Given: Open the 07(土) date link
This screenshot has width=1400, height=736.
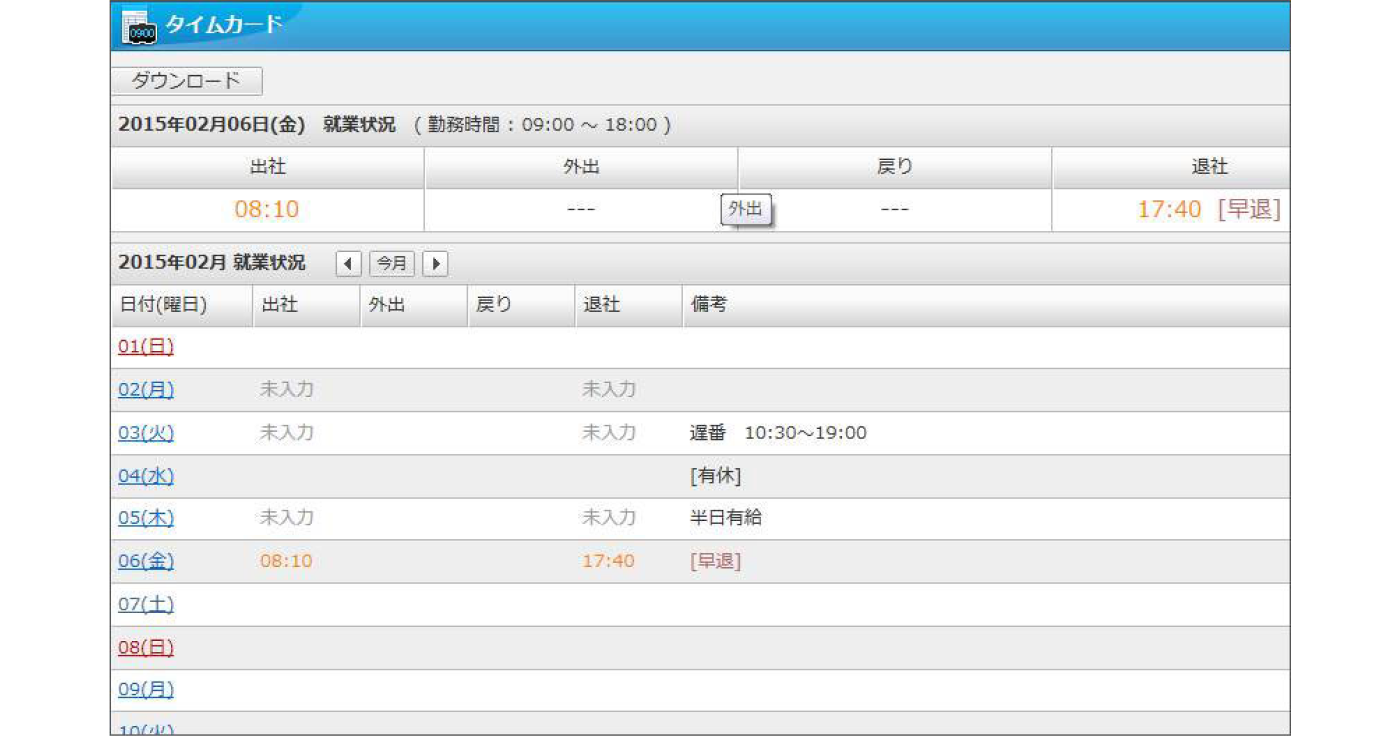Looking at the screenshot, I should pyautogui.click(x=146, y=604).
